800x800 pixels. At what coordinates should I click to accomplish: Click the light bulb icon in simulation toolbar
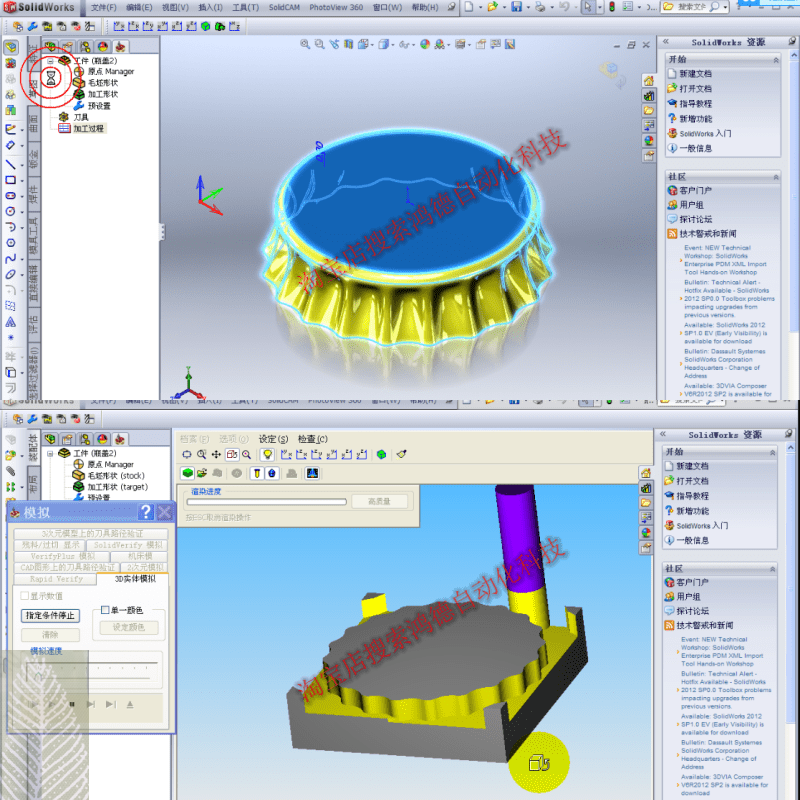[x=267, y=454]
